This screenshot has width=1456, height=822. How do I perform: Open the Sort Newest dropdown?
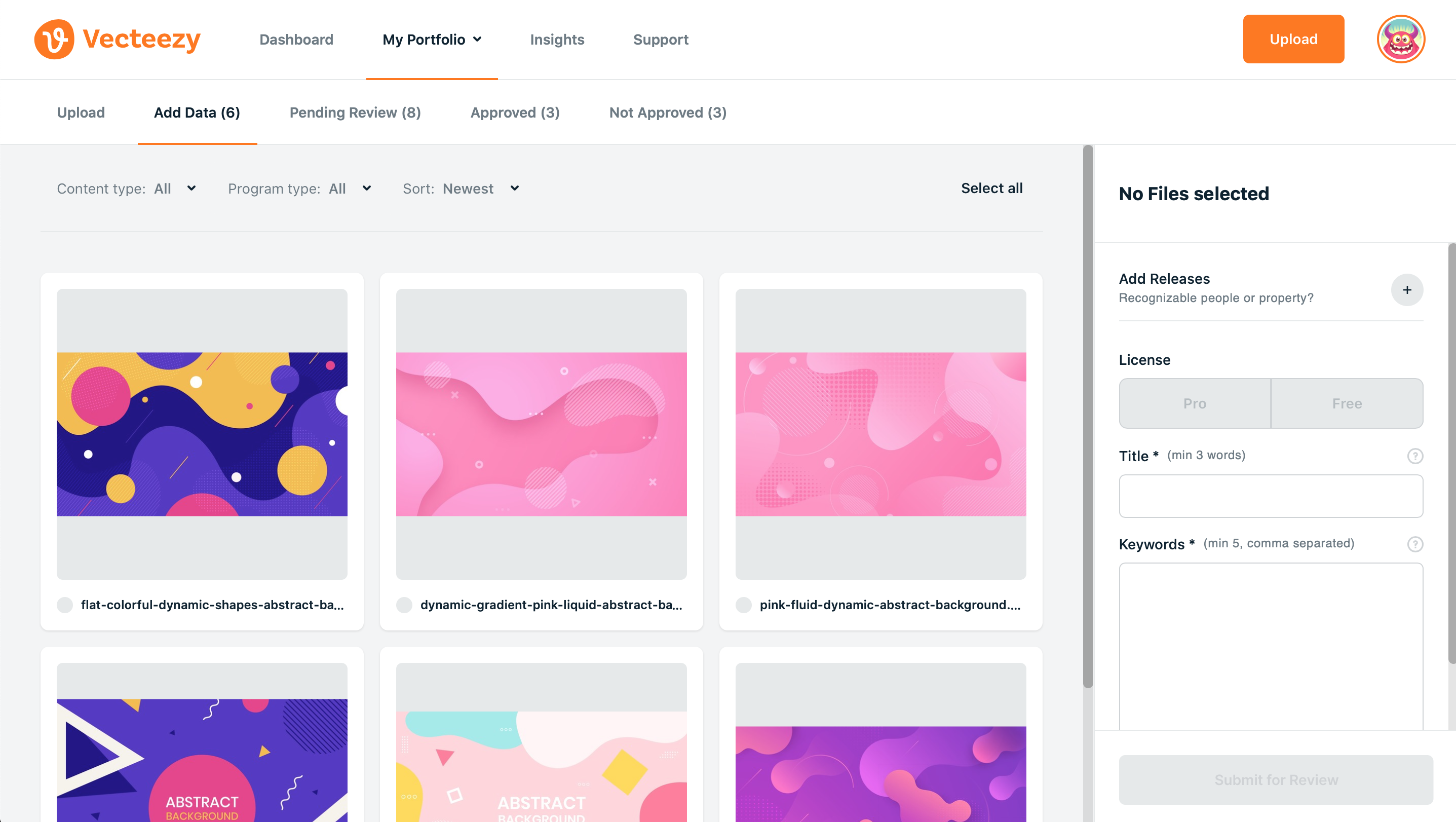click(480, 189)
